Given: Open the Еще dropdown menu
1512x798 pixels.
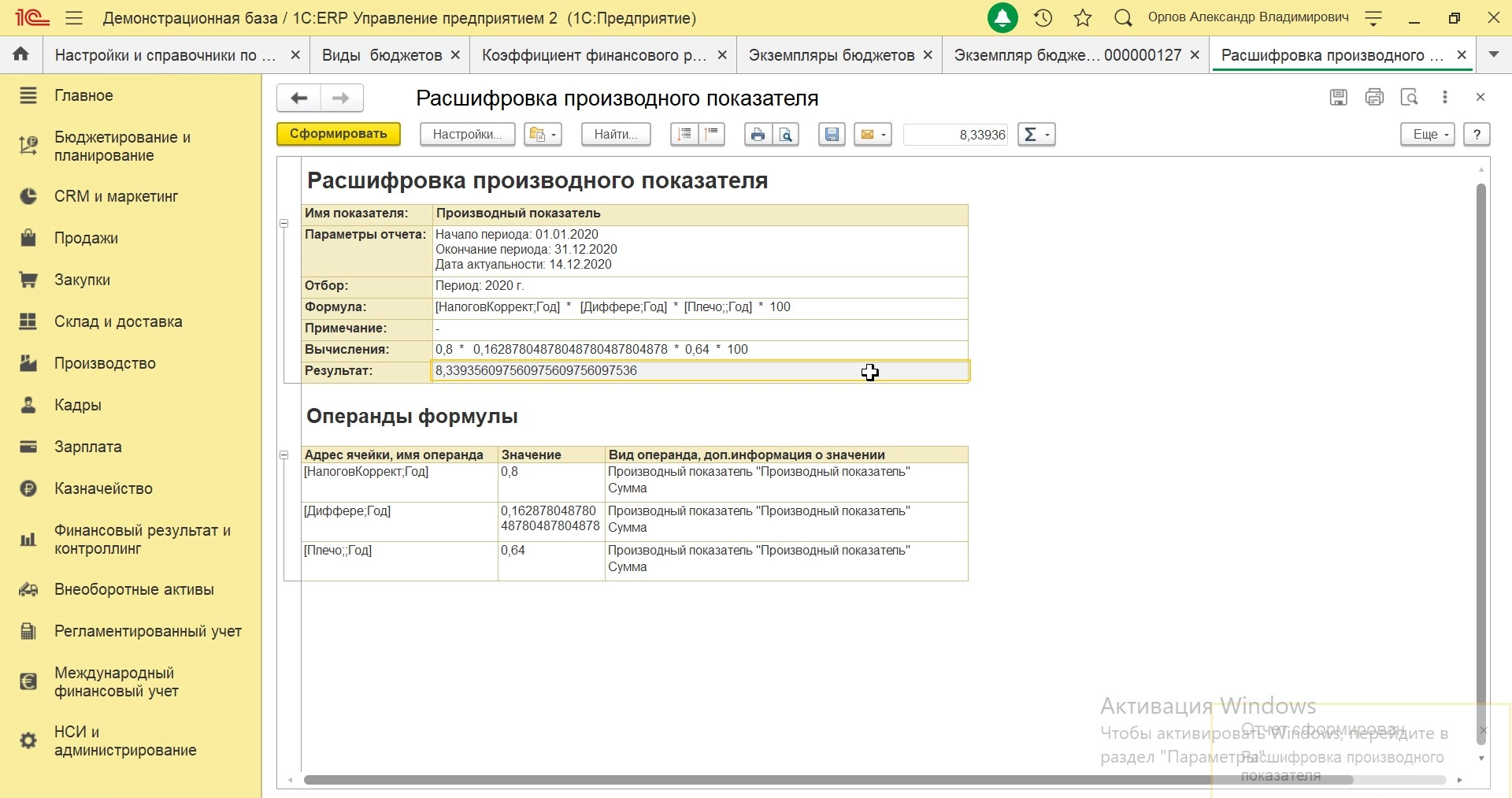Looking at the screenshot, I should (x=1428, y=135).
